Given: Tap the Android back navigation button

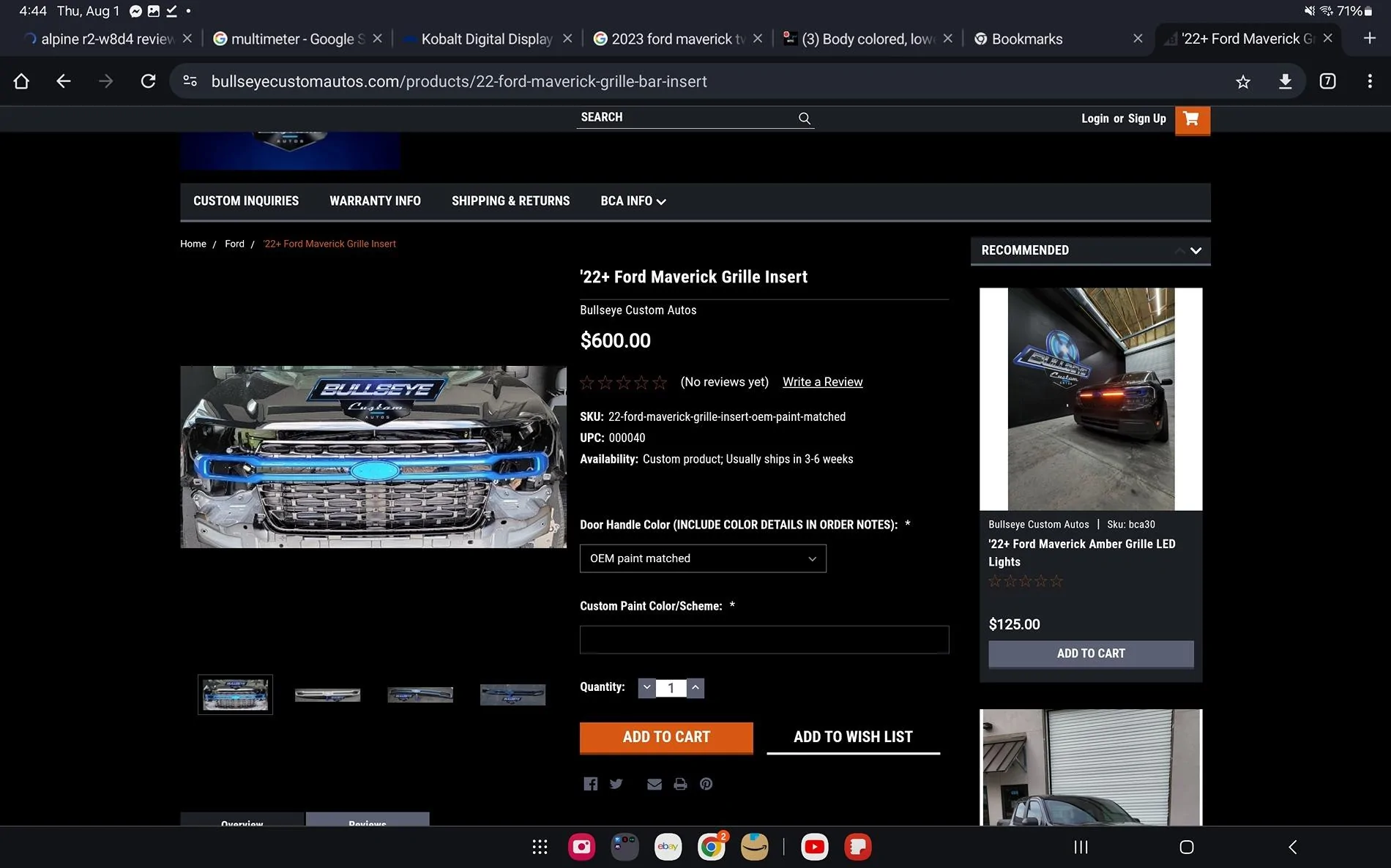Looking at the screenshot, I should [x=1293, y=847].
